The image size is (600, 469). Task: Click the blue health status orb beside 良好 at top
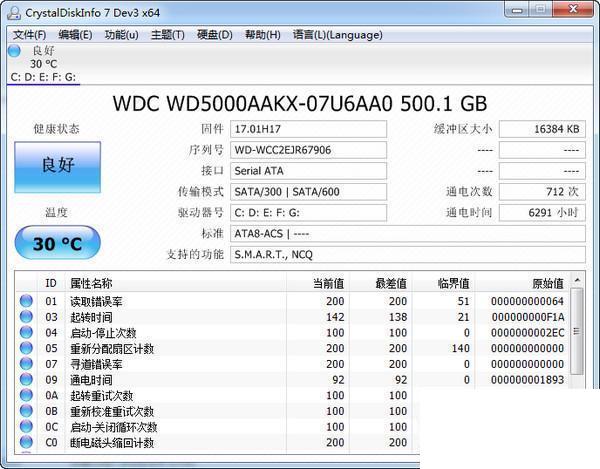[x=14, y=50]
